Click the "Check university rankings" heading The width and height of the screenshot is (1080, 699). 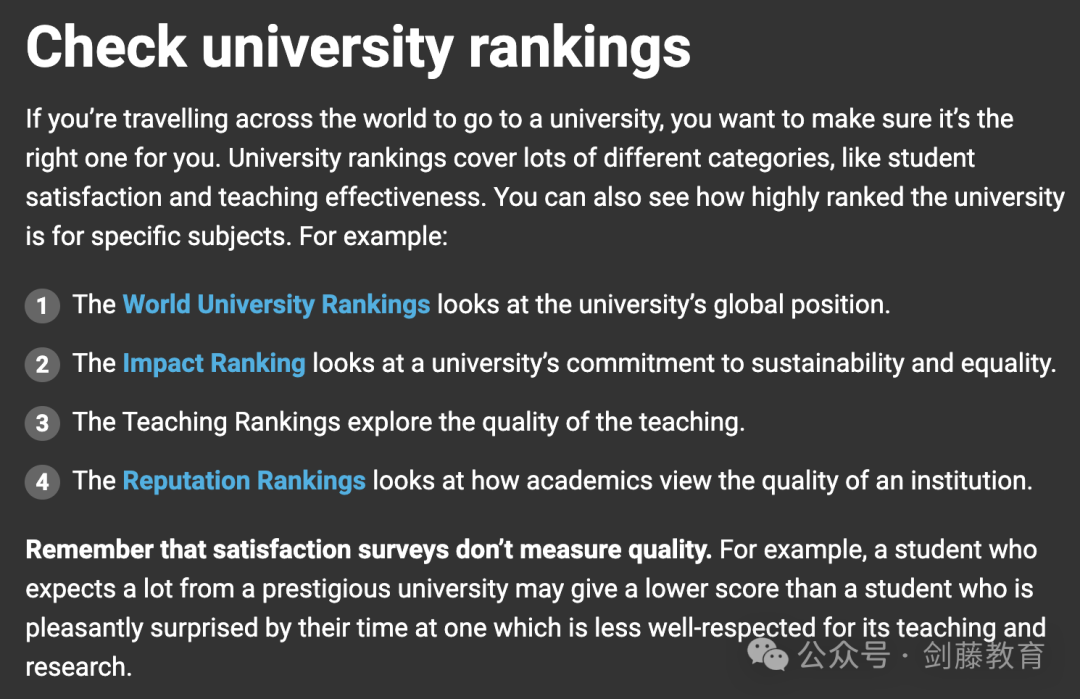click(x=358, y=47)
